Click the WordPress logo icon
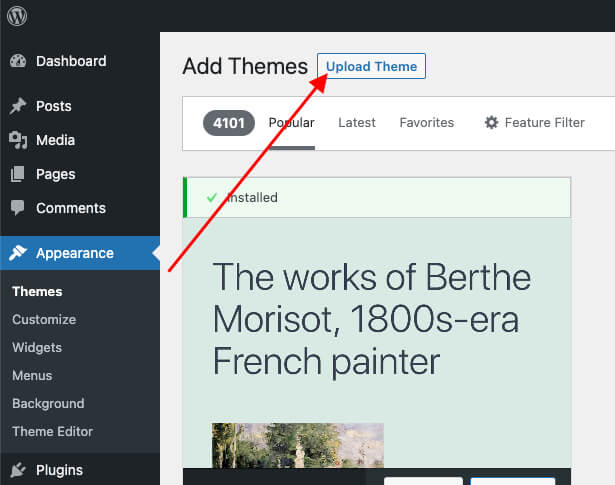The height and width of the screenshot is (485, 615). [17, 16]
